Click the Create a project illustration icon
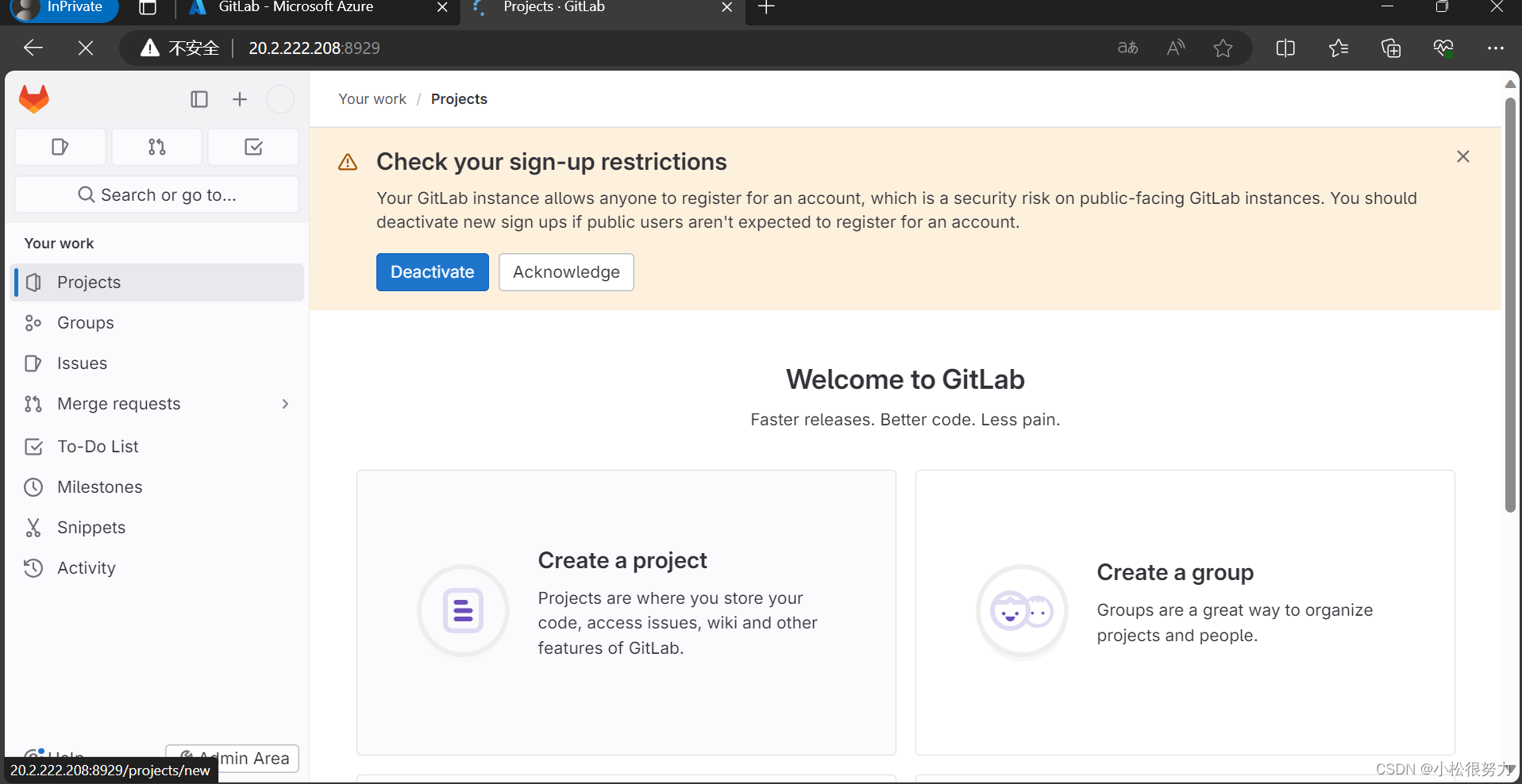The width and height of the screenshot is (1522, 784). click(464, 610)
